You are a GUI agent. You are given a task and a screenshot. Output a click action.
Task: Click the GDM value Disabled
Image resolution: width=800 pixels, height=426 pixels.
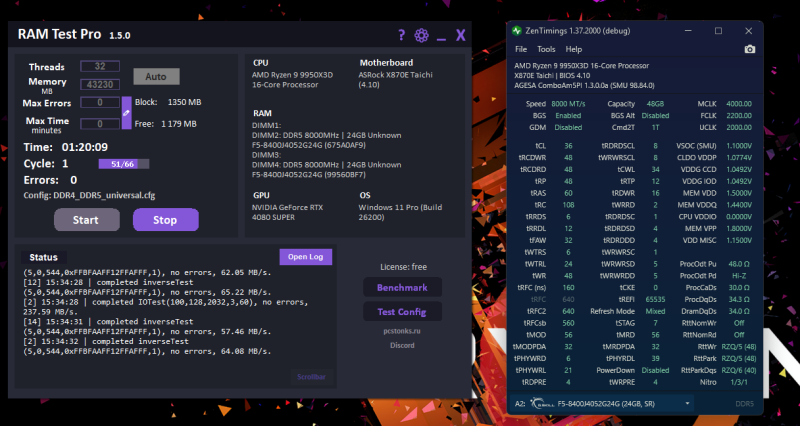[x=568, y=128]
